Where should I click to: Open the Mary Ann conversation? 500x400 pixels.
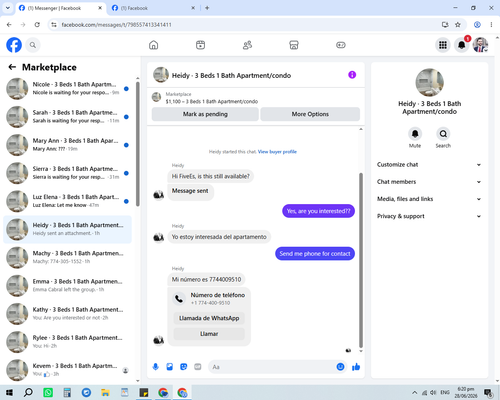(x=68, y=145)
